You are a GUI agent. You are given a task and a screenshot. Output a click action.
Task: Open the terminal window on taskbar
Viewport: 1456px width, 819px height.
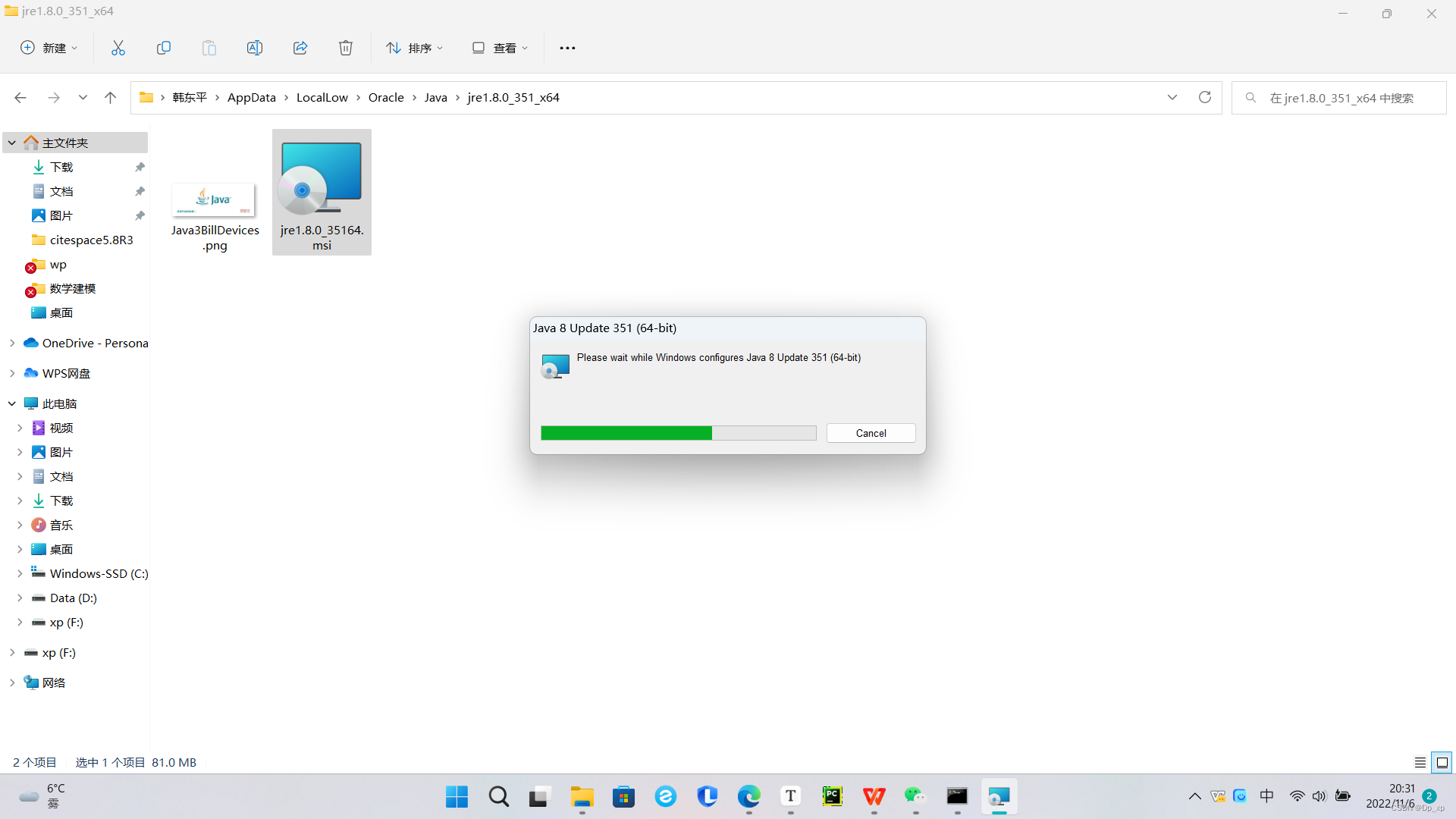(x=957, y=796)
